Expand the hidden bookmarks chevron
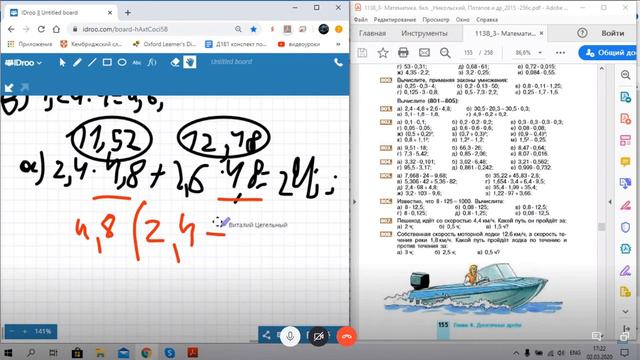This screenshot has height=360, width=640. (338, 44)
